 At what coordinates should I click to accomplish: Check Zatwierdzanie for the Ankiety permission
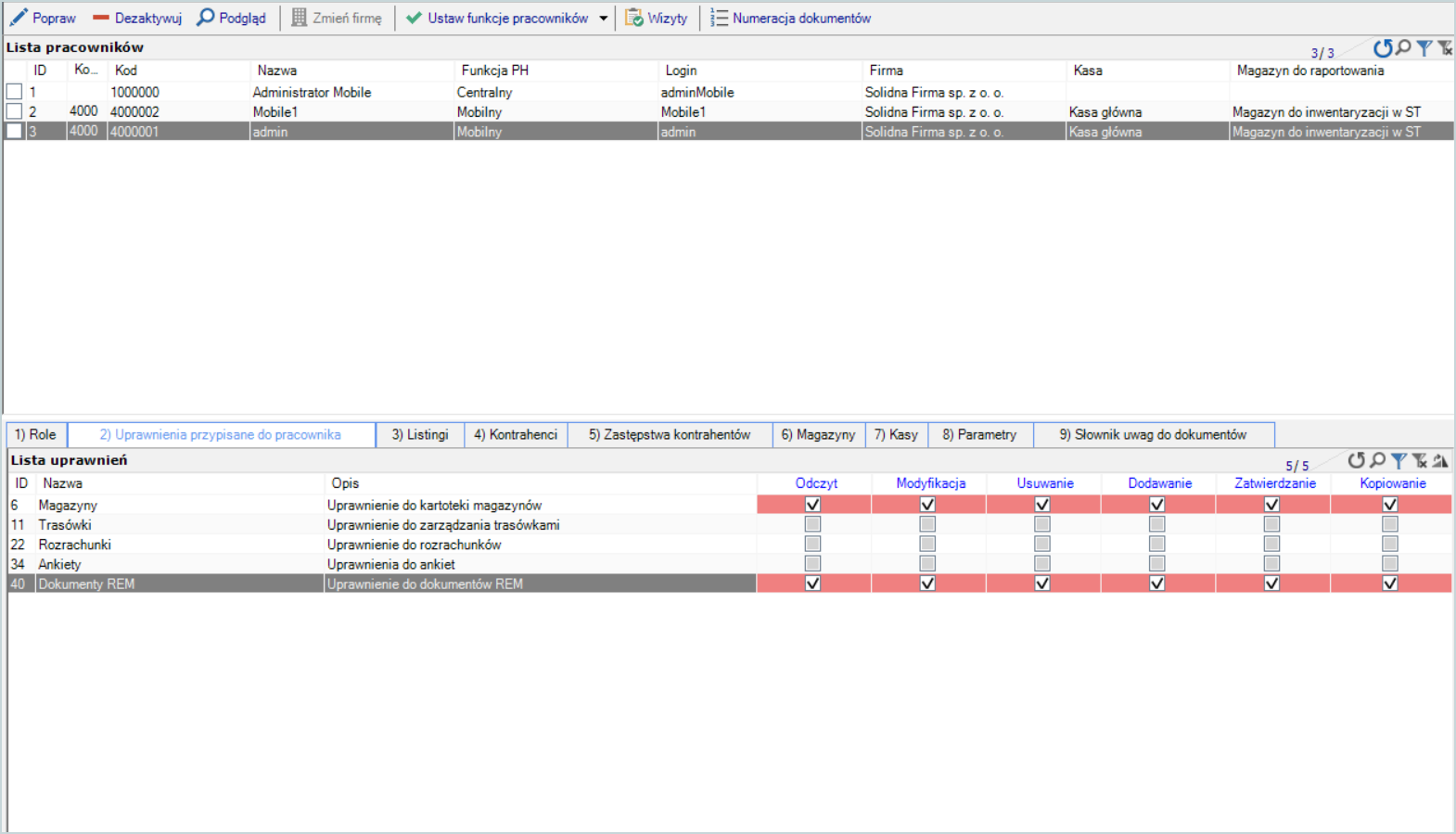[1272, 563]
